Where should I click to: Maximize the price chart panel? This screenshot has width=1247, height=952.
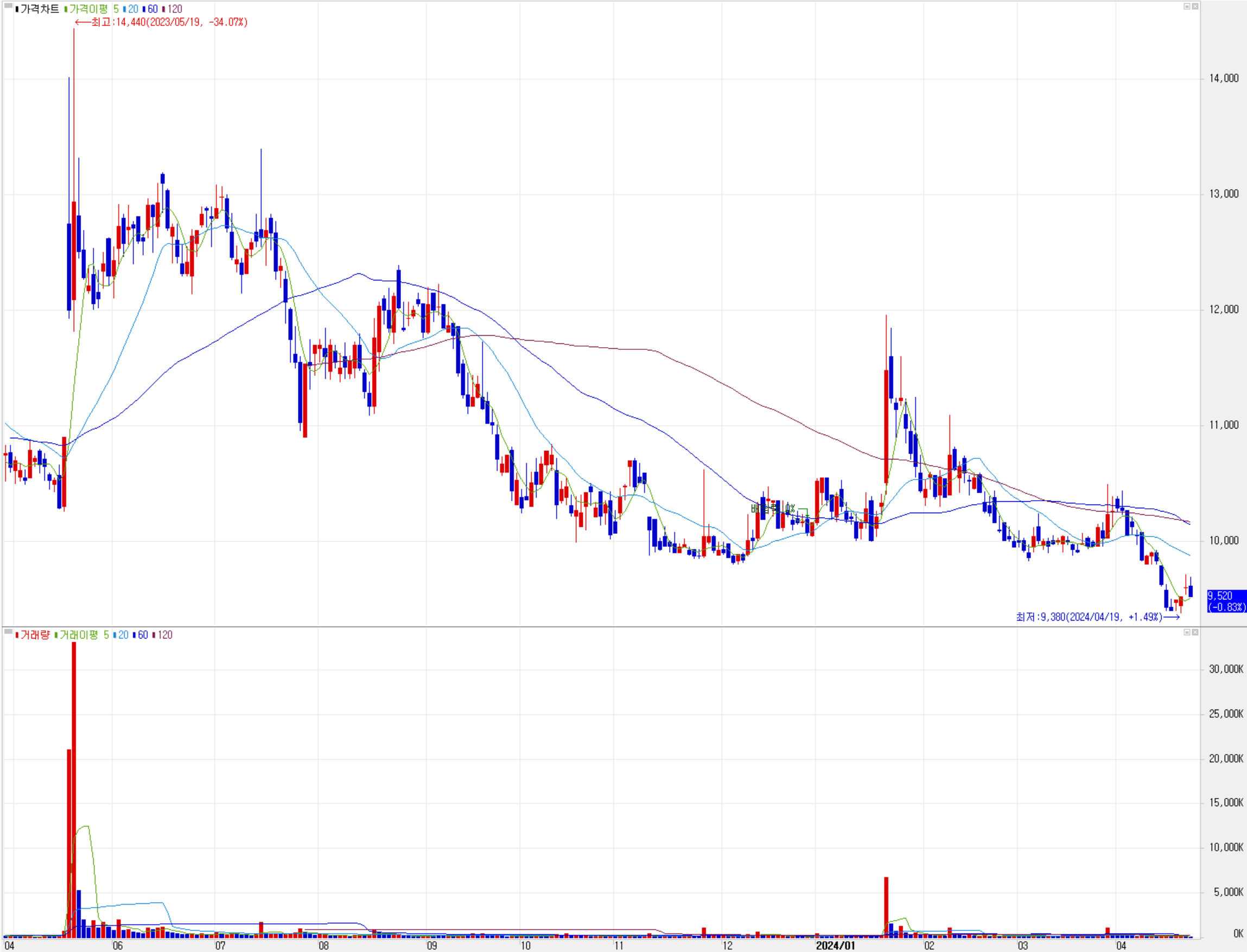(x=1187, y=6)
